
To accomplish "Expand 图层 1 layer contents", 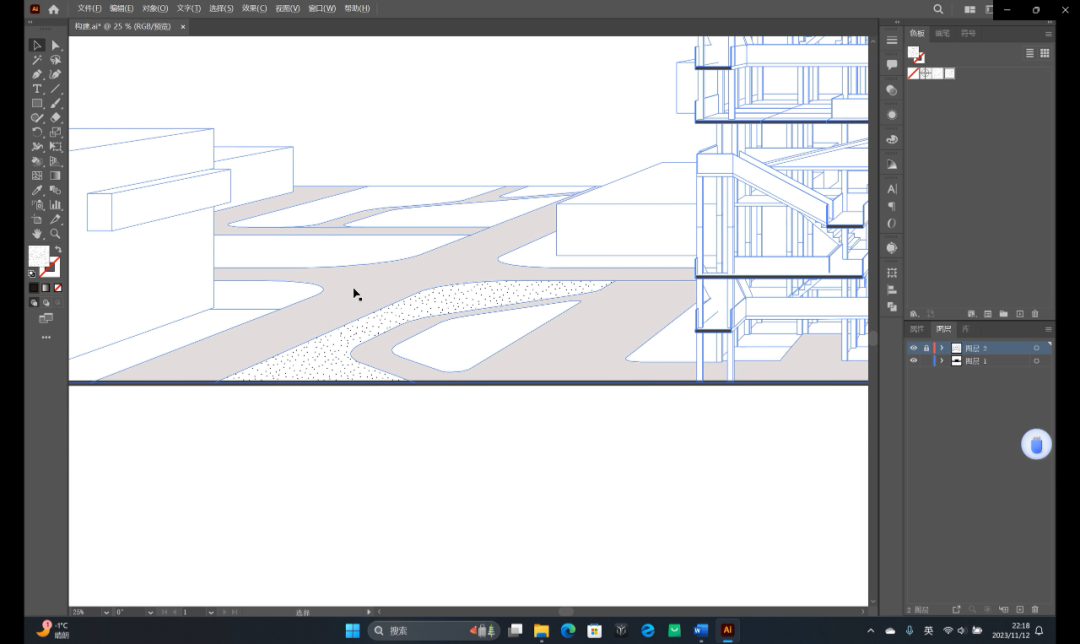I will coord(942,361).
